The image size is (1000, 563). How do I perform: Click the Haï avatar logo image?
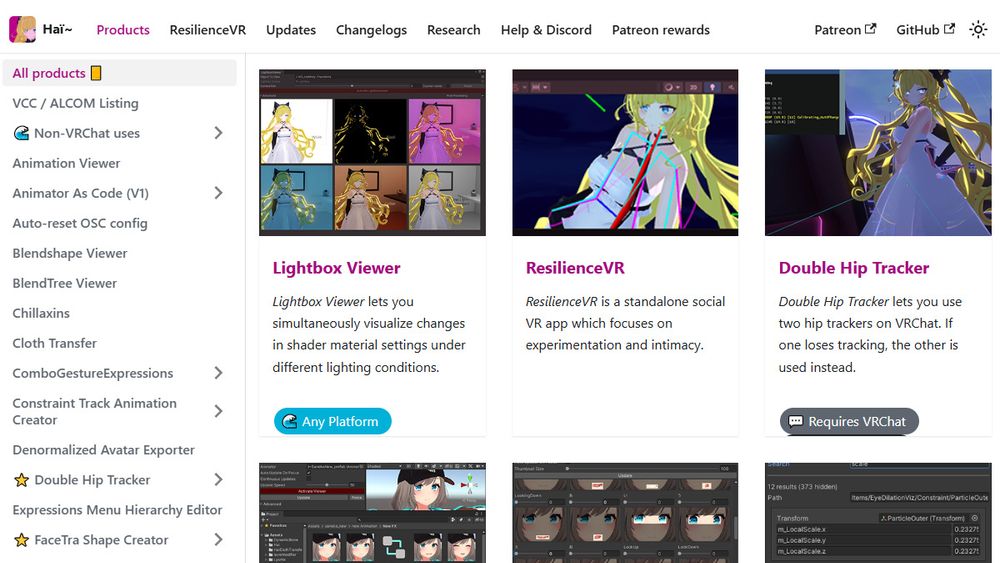click(22, 29)
